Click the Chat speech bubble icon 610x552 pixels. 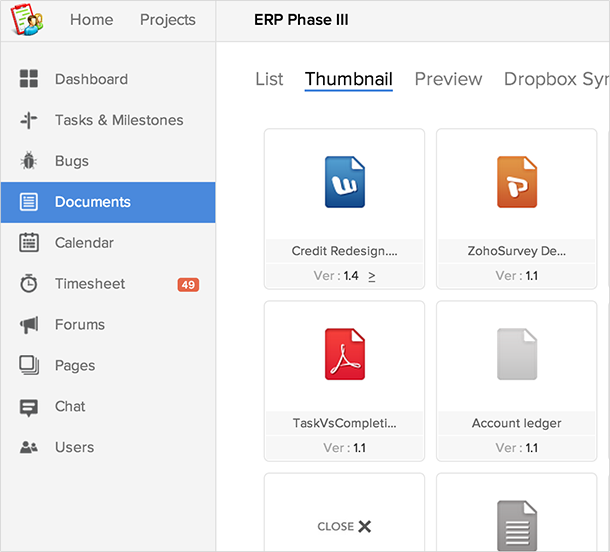pyautogui.click(x=29, y=408)
